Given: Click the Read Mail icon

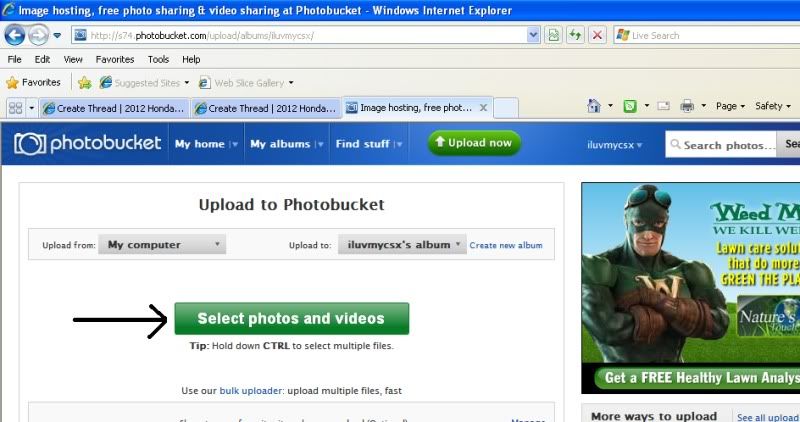Looking at the screenshot, I should pos(663,106).
